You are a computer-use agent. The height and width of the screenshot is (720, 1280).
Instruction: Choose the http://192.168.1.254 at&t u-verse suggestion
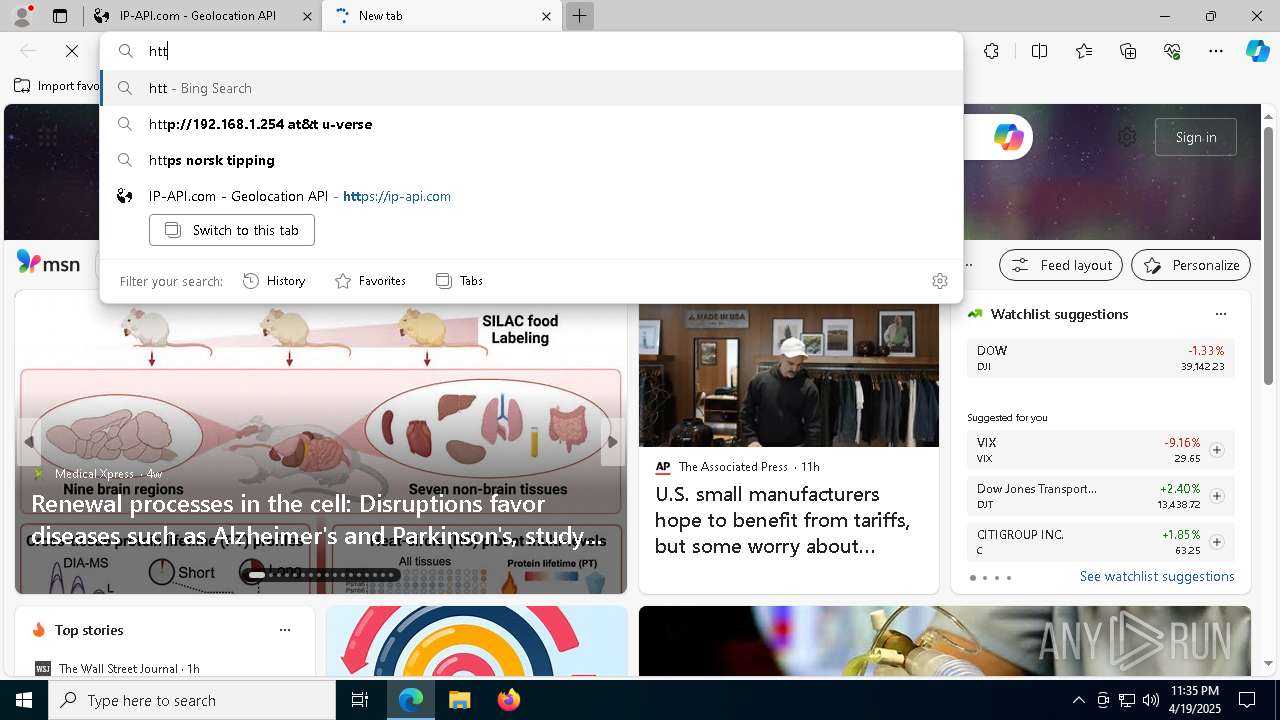pos(531,124)
